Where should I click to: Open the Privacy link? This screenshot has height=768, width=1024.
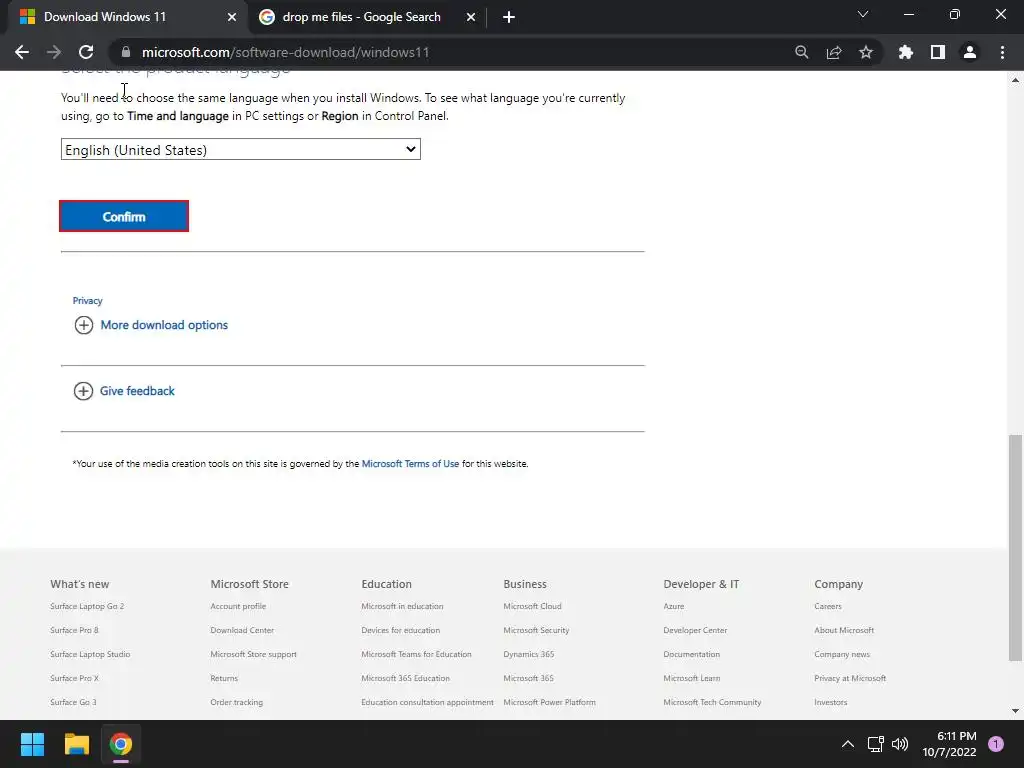click(x=88, y=300)
